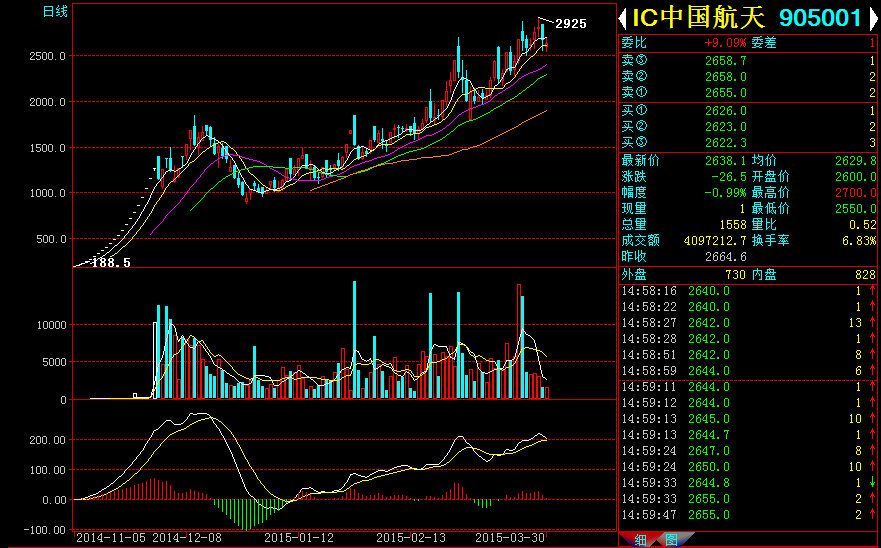Click the 成交额 value 4097212.7
Viewport: 881px width, 548px height.
tap(715, 241)
